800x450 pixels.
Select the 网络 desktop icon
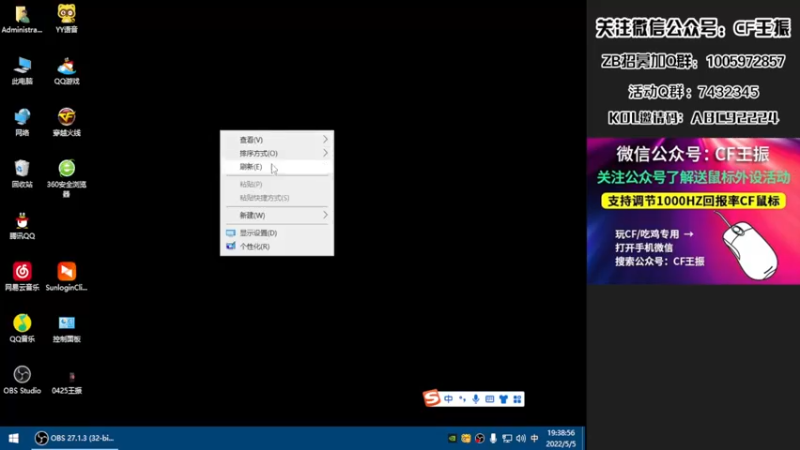tap(22, 122)
